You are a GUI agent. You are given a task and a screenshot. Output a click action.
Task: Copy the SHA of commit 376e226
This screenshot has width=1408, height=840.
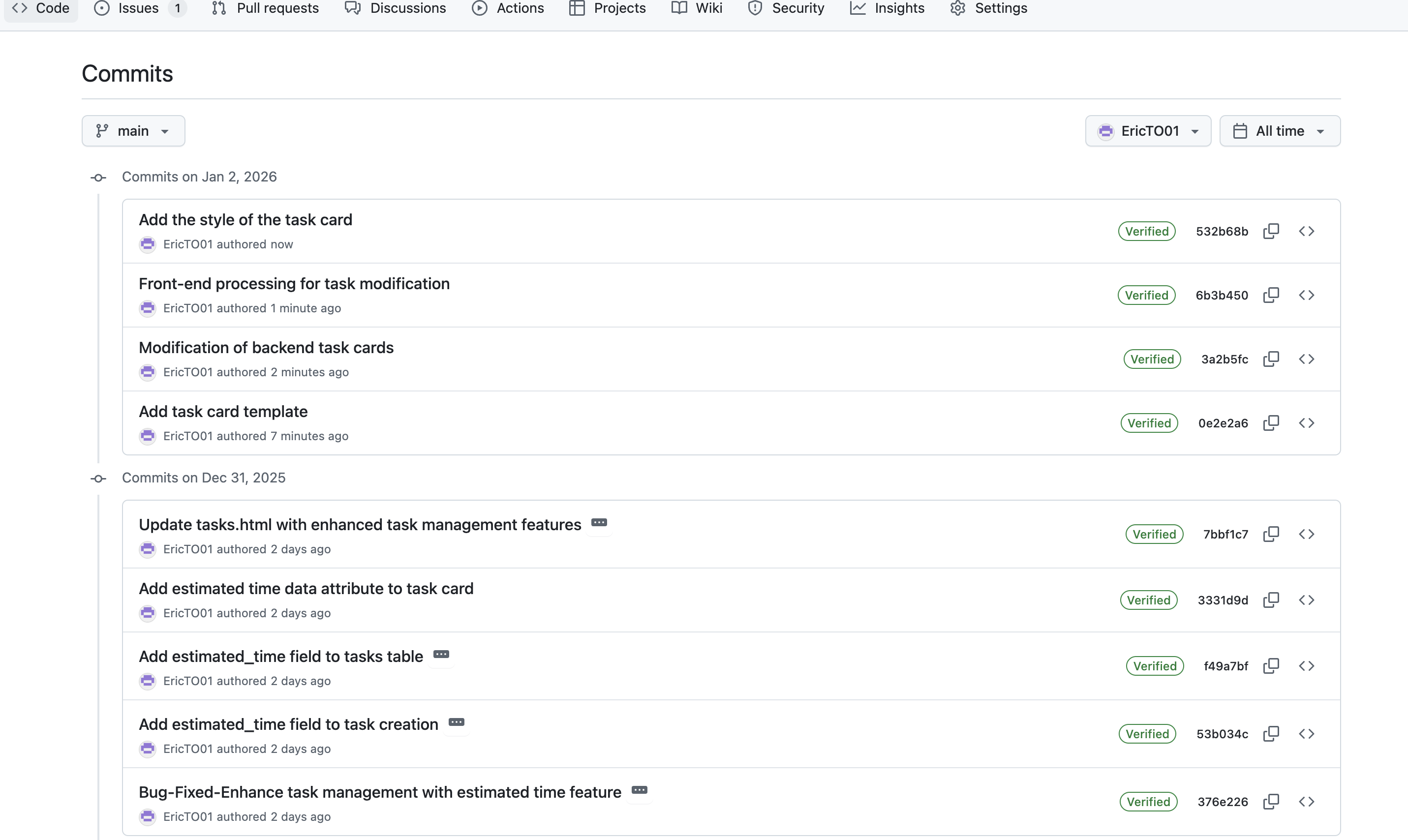[1271, 802]
